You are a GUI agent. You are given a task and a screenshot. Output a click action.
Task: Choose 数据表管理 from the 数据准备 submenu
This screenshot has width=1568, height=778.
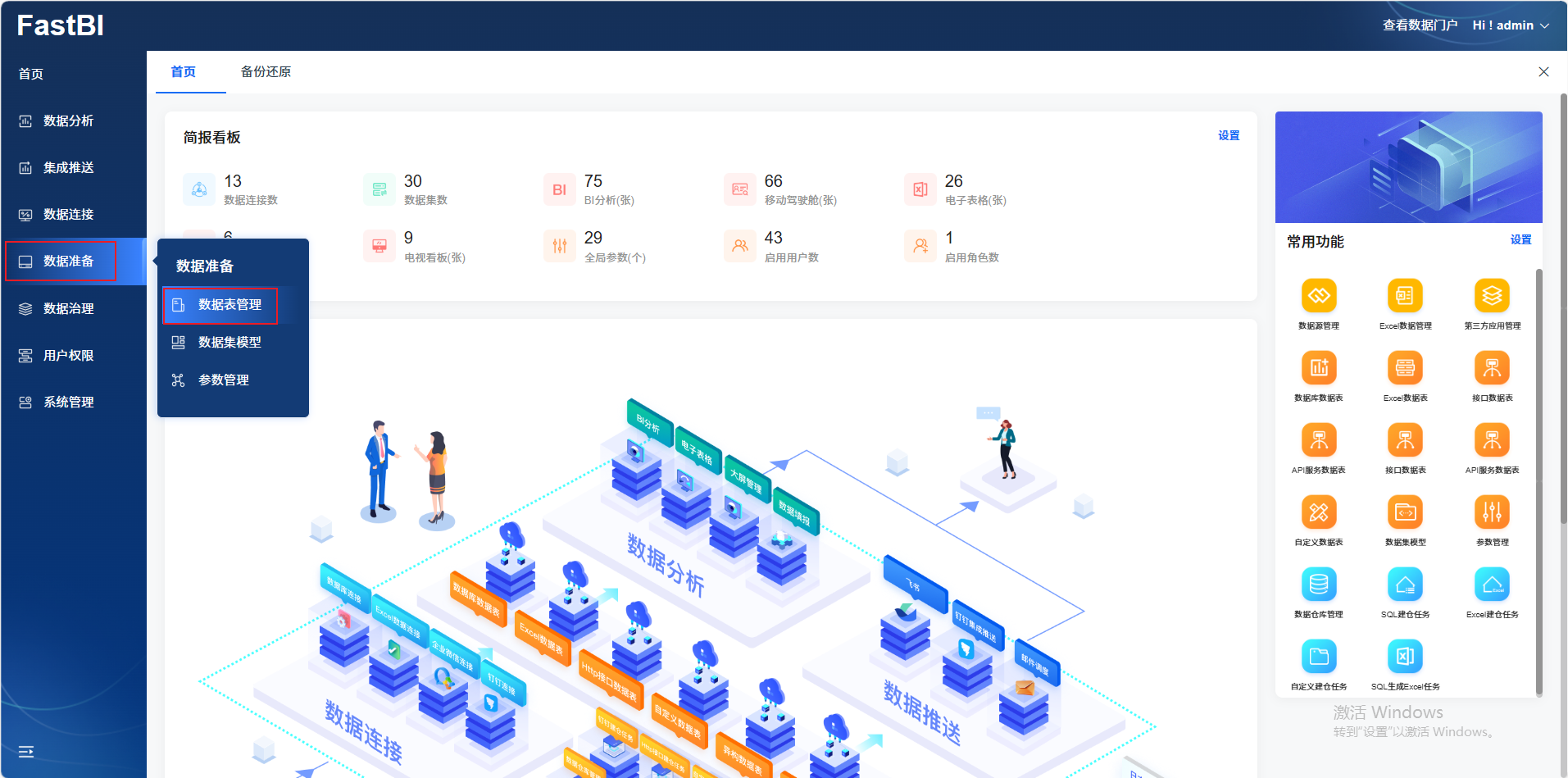pos(230,304)
